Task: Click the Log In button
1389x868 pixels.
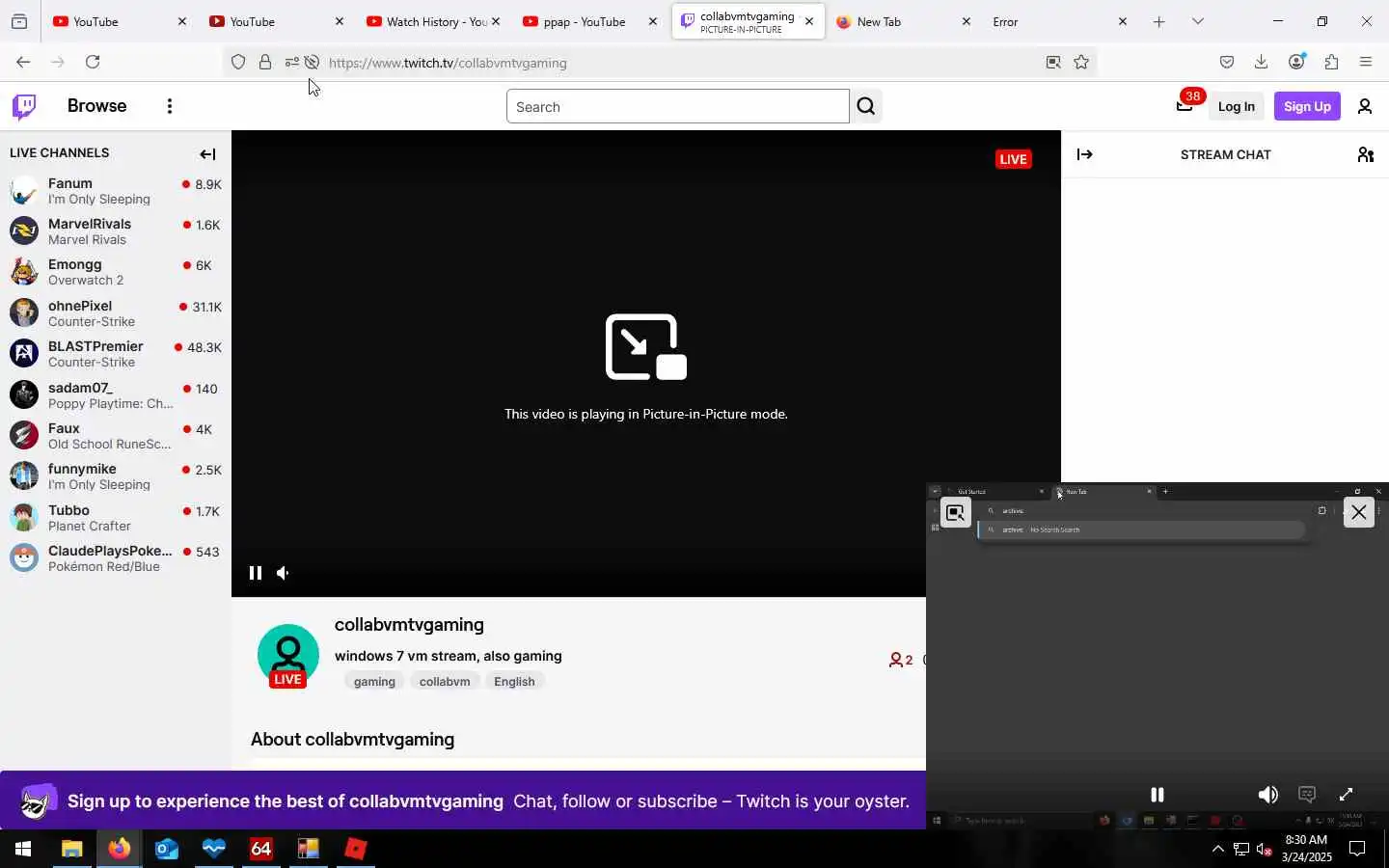Action: [1236, 106]
